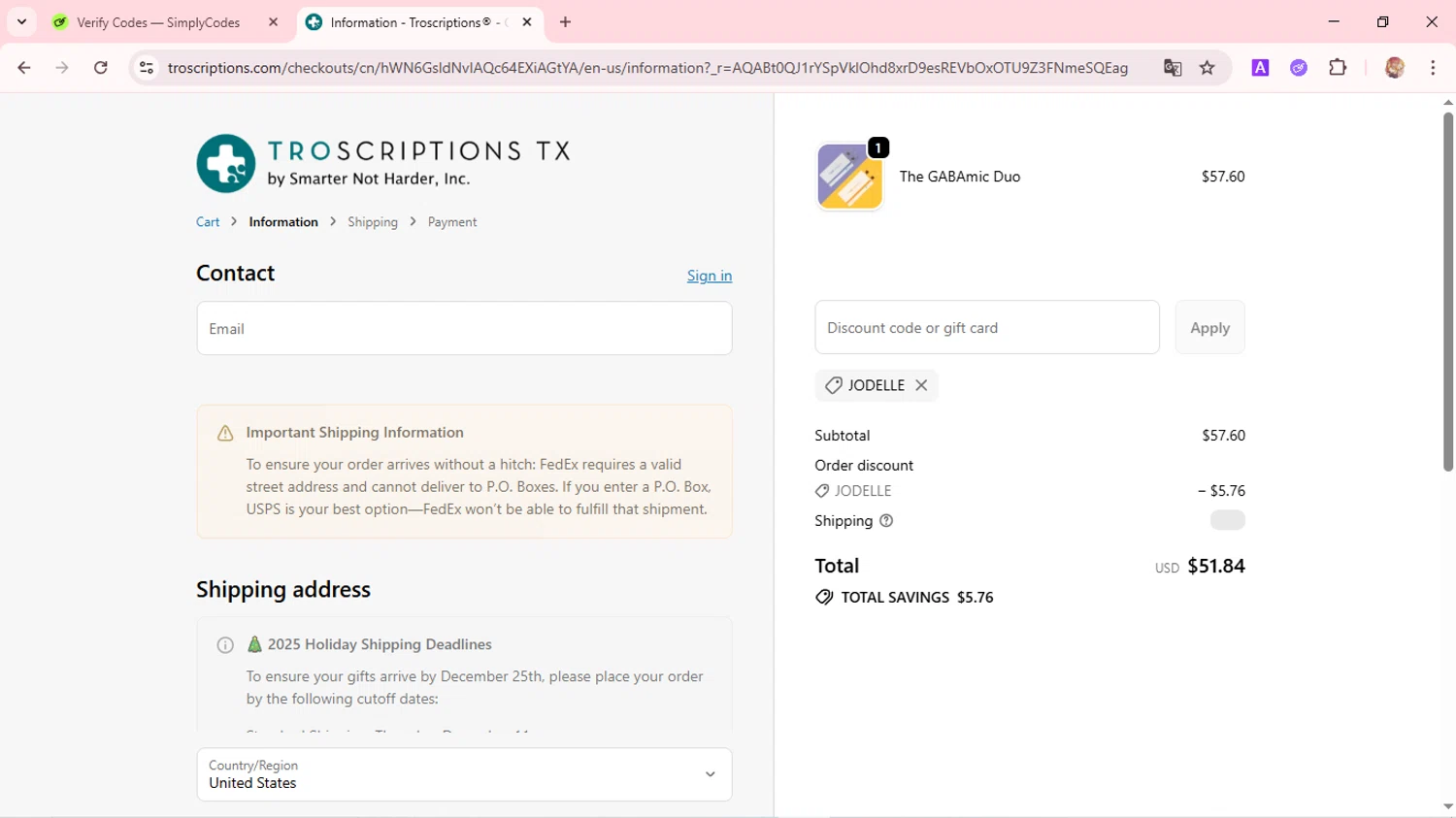Click the Total Savings tag icon
Screen dimensions: 1456x818
(824, 597)
